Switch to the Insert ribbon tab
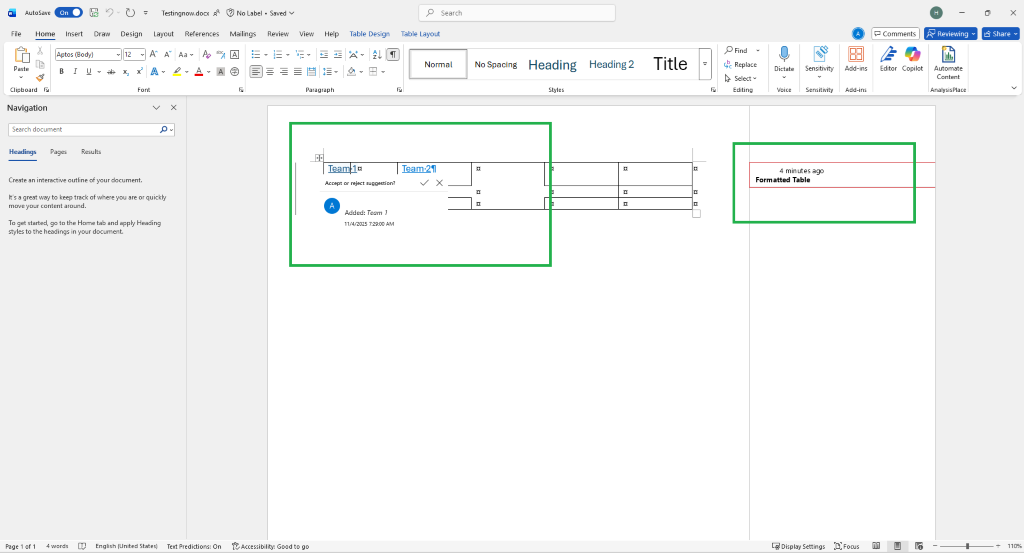This screenshot has width=1024, height=553. 74,34
